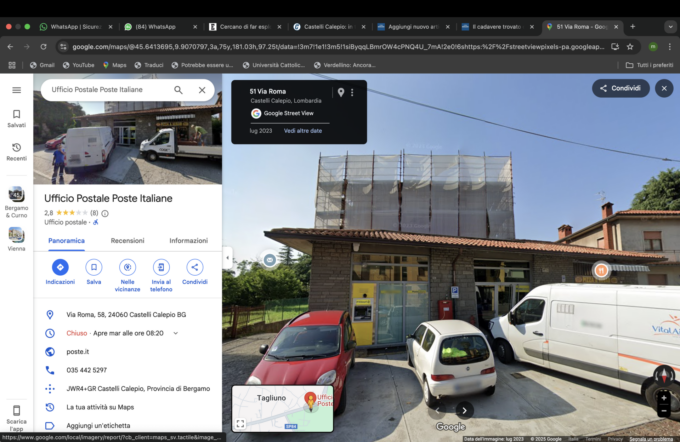Open Street View three-dot options menu
The image size is (680, 442).
click(352, 93)
